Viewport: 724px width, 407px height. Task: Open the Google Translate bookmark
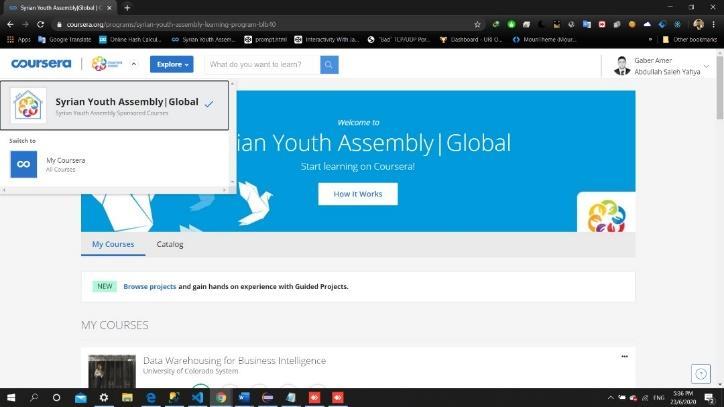coord(65,40)
